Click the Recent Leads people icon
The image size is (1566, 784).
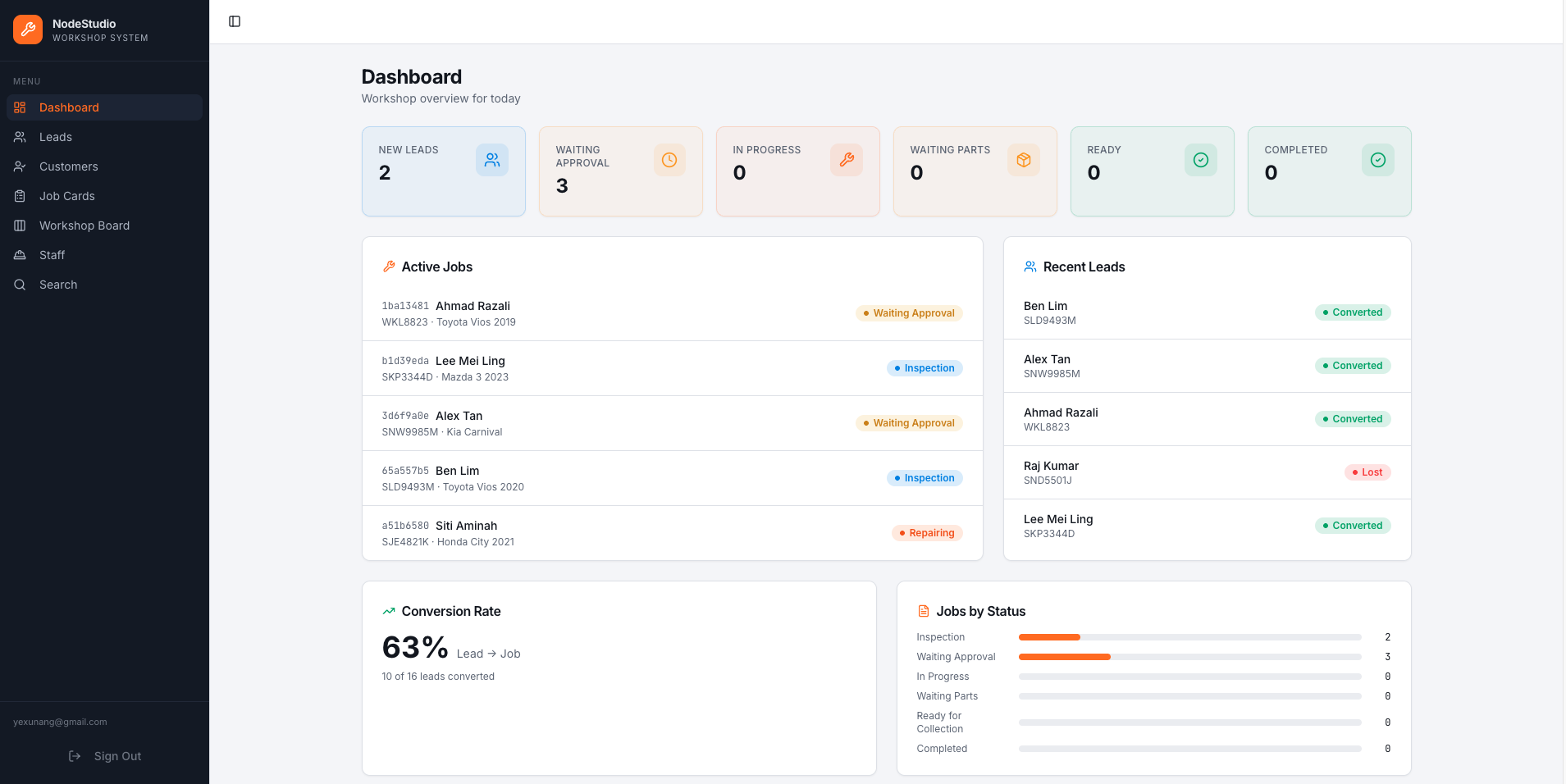point(1030,267)
